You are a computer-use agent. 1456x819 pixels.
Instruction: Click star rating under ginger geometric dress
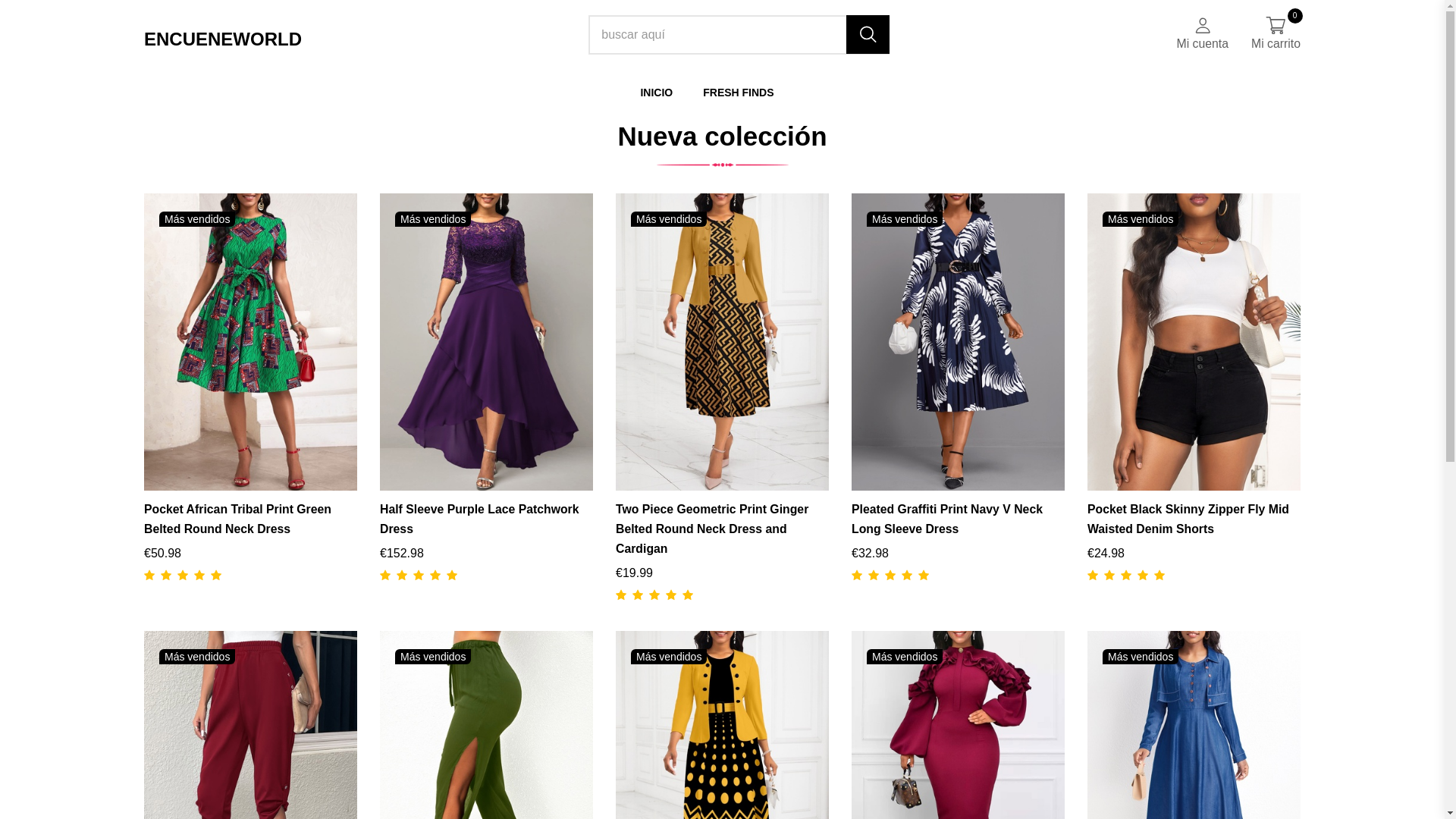click(654, 595)
